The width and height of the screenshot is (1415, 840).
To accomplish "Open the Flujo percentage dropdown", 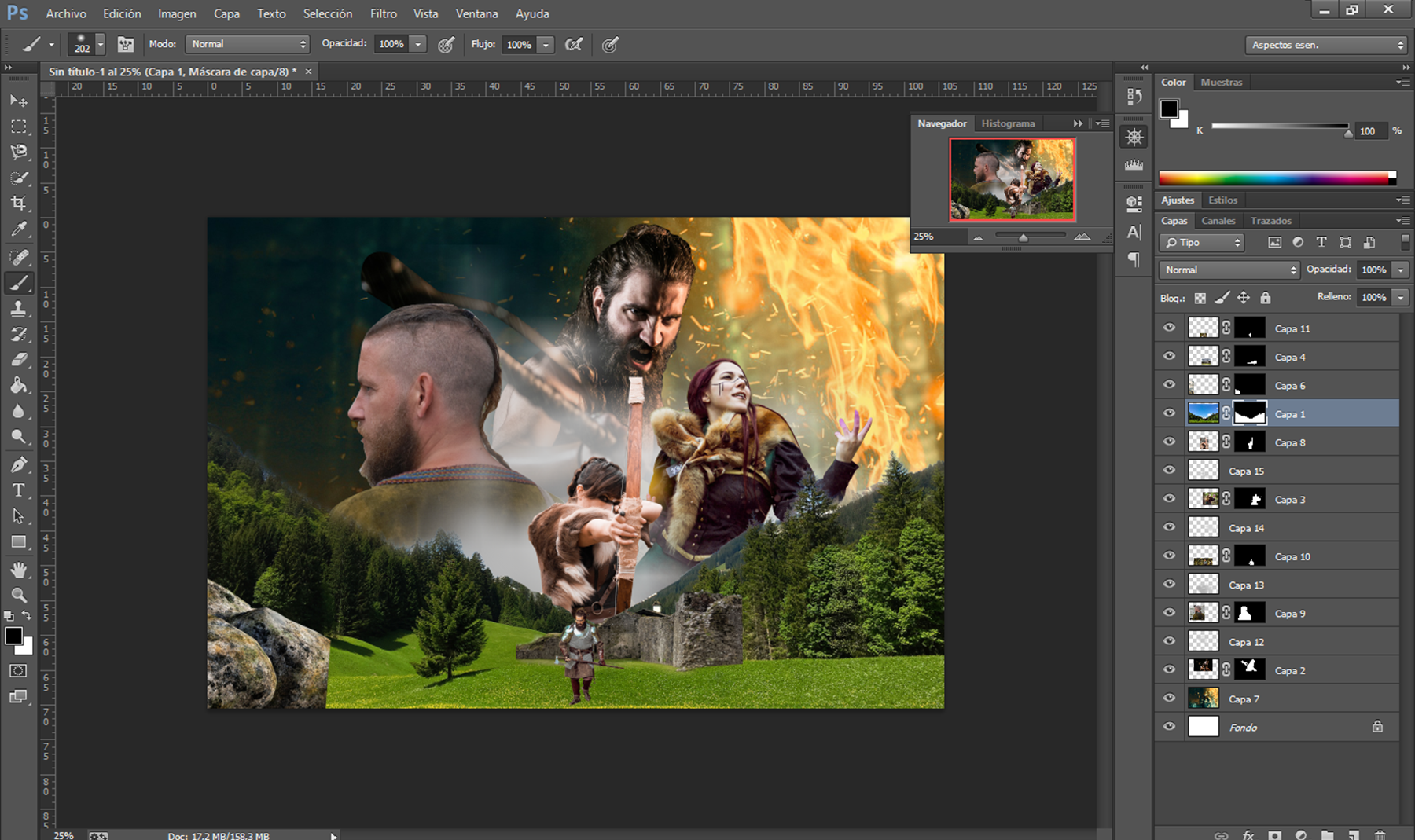I will [546, 45].
